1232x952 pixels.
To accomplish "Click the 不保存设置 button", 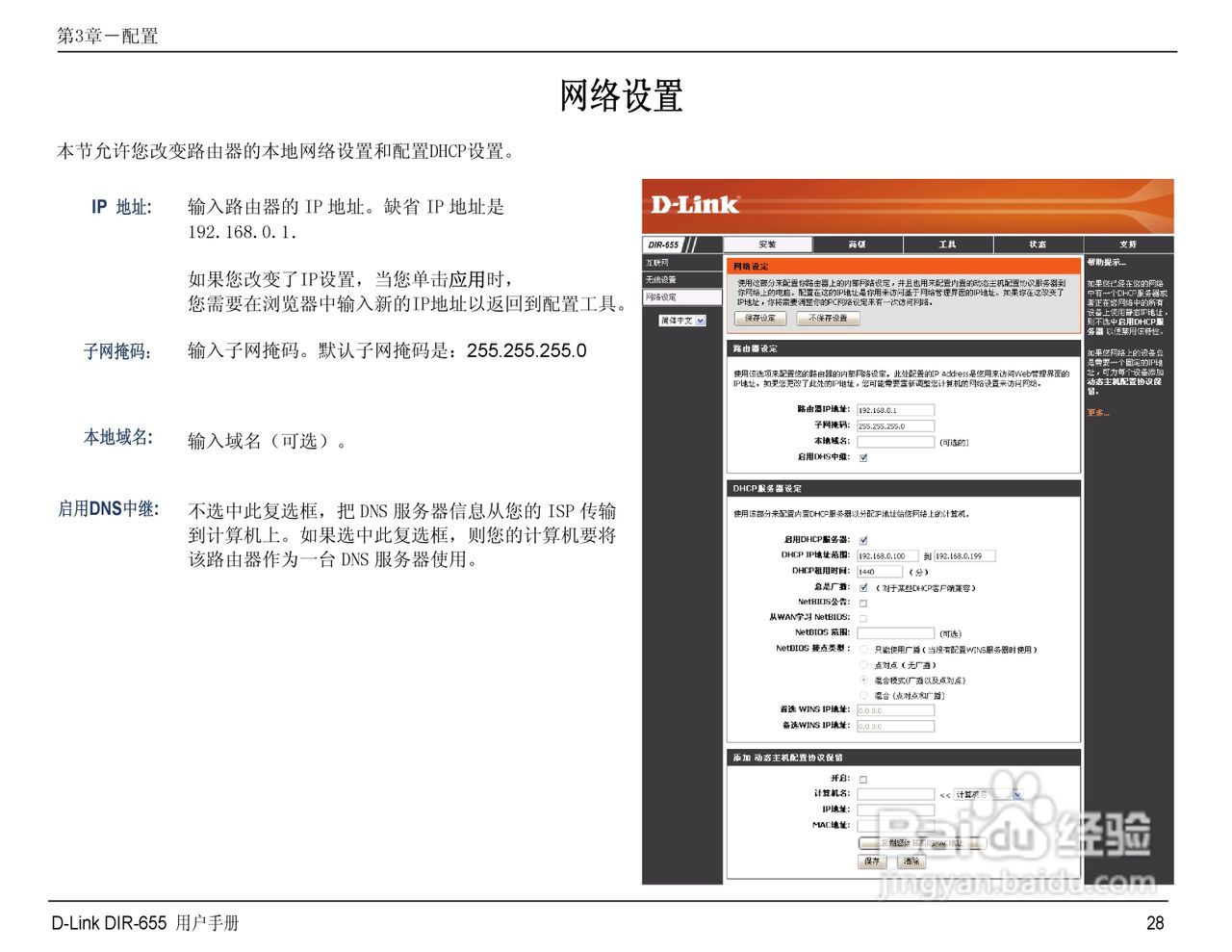I will (828, 319).
